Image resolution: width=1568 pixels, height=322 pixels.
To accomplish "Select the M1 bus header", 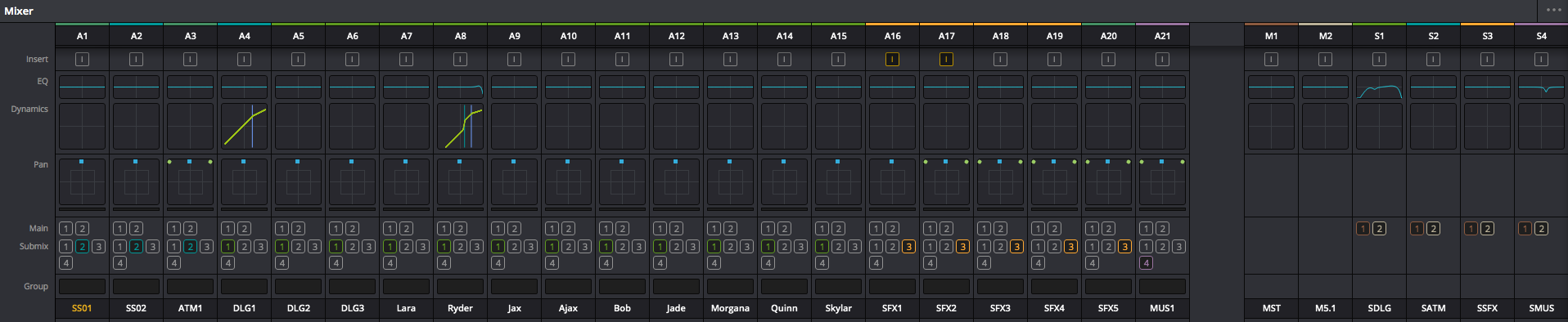I will click(1271, 36).
